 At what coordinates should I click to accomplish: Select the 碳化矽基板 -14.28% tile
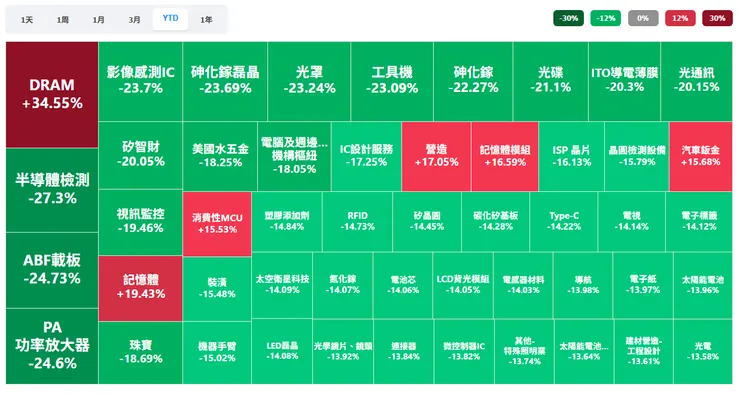(496, 221)
